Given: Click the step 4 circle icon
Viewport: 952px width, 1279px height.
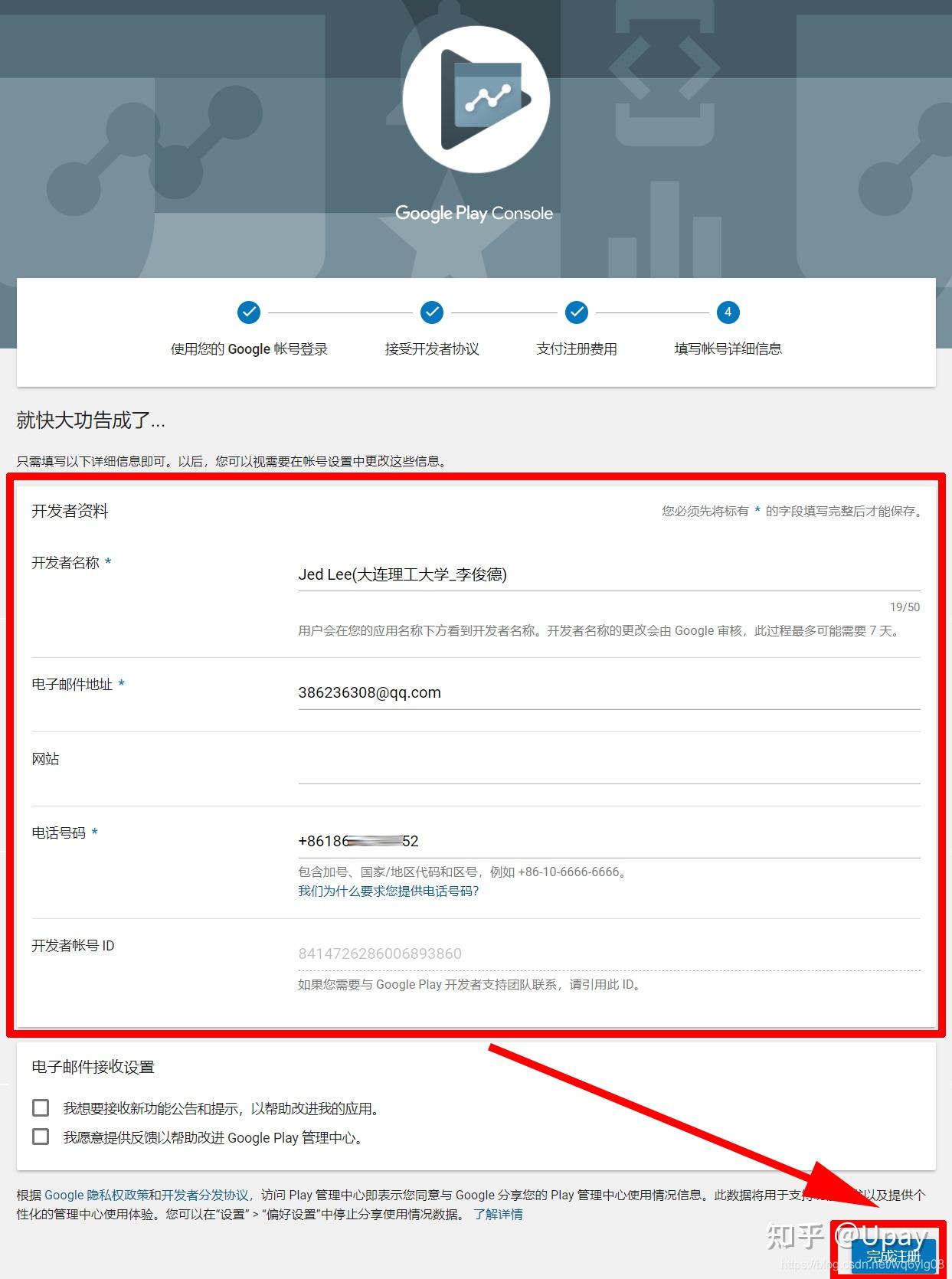Looking at the screenshot, I should [x=728, y=312].
